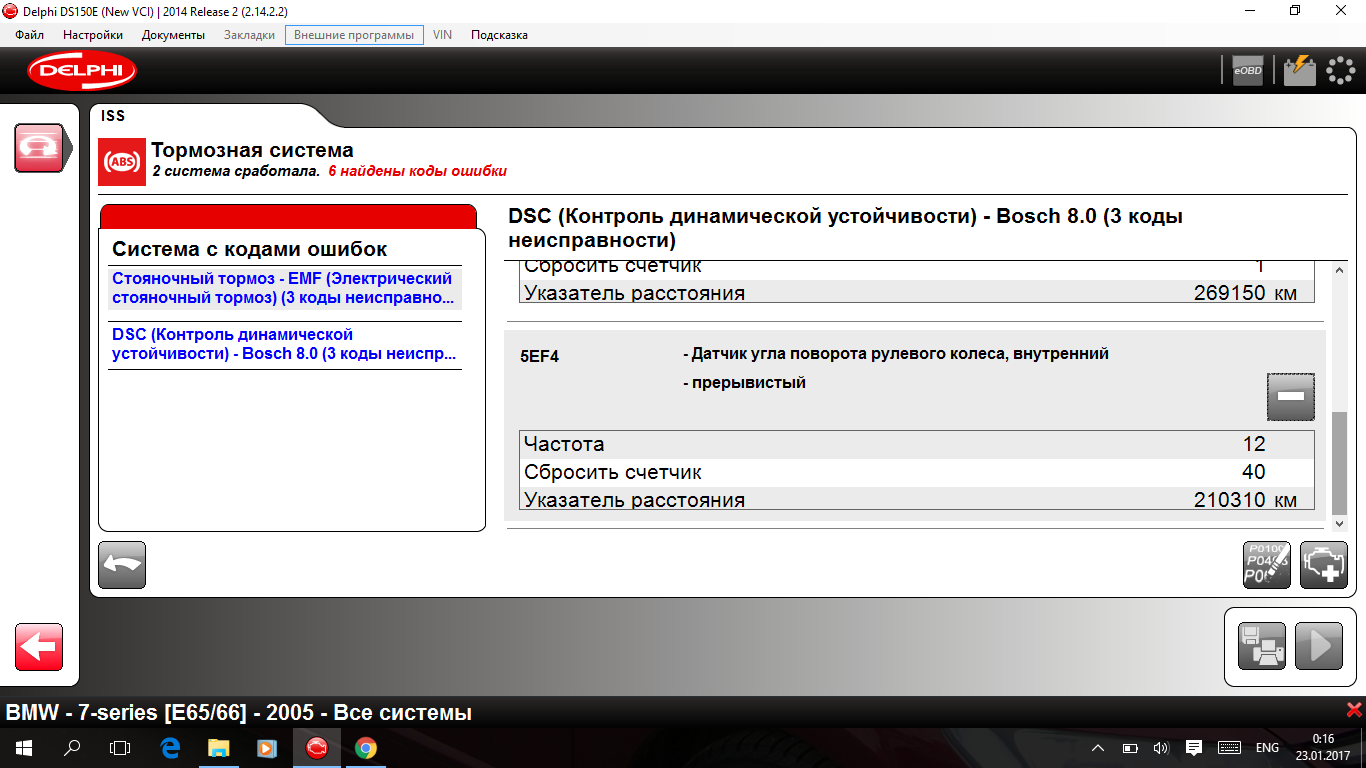This screenshot has width=1366, height=768.
Task: Show hidden system tray icons
Action: coord(1098,748)
